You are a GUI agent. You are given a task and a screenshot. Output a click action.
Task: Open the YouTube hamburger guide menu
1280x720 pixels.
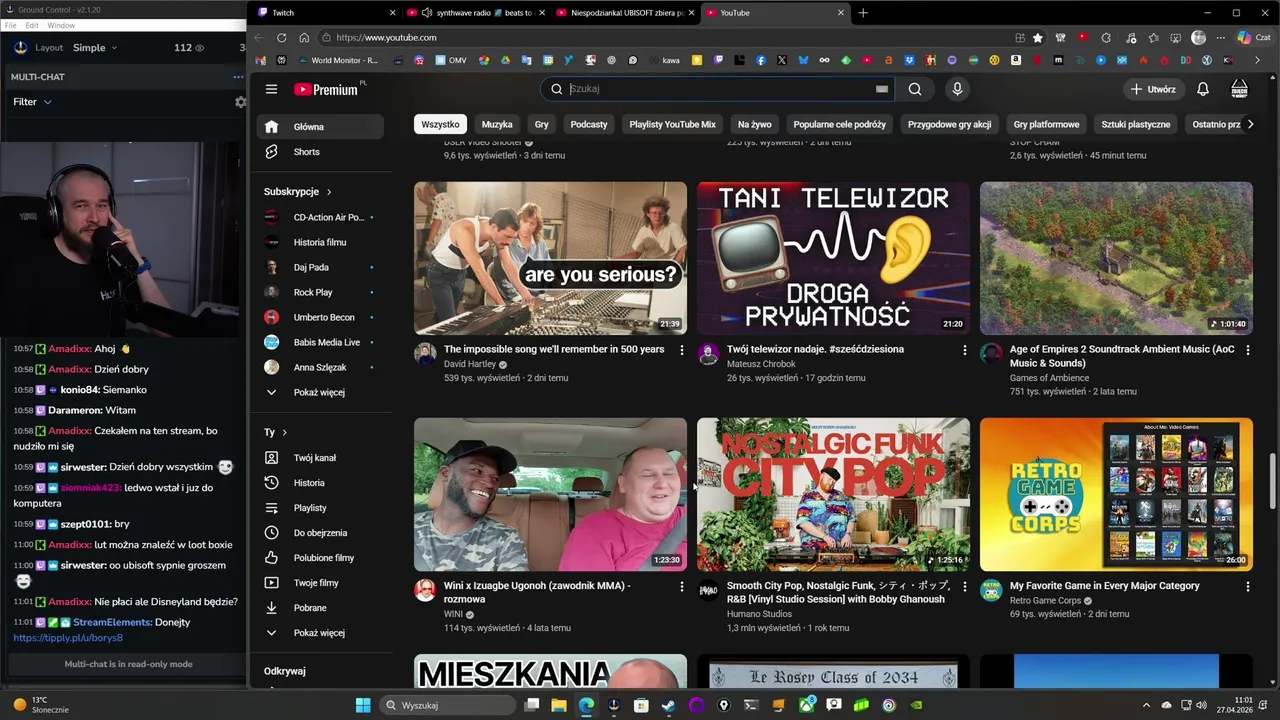[271, 89]
